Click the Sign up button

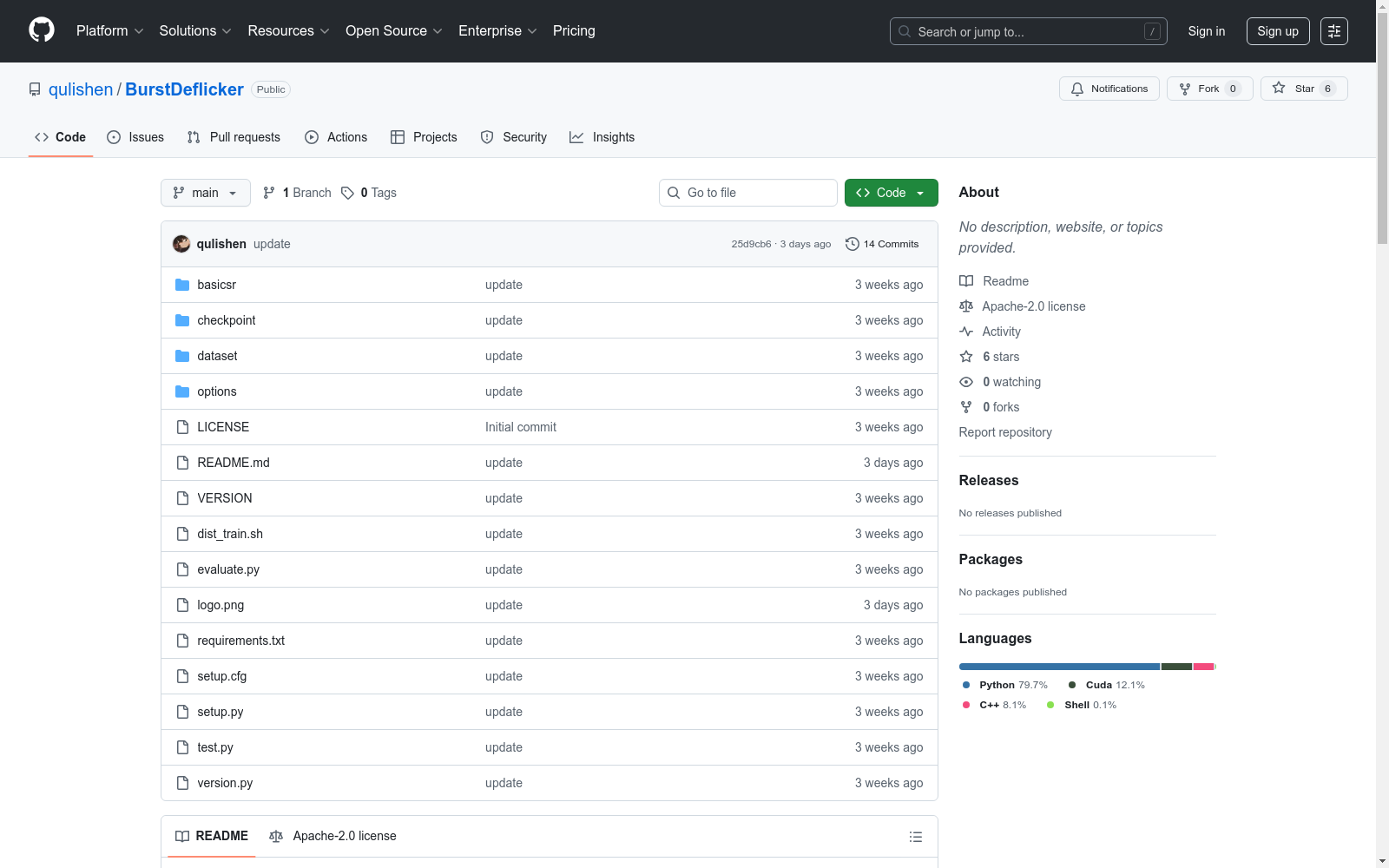click(1278, 31)
